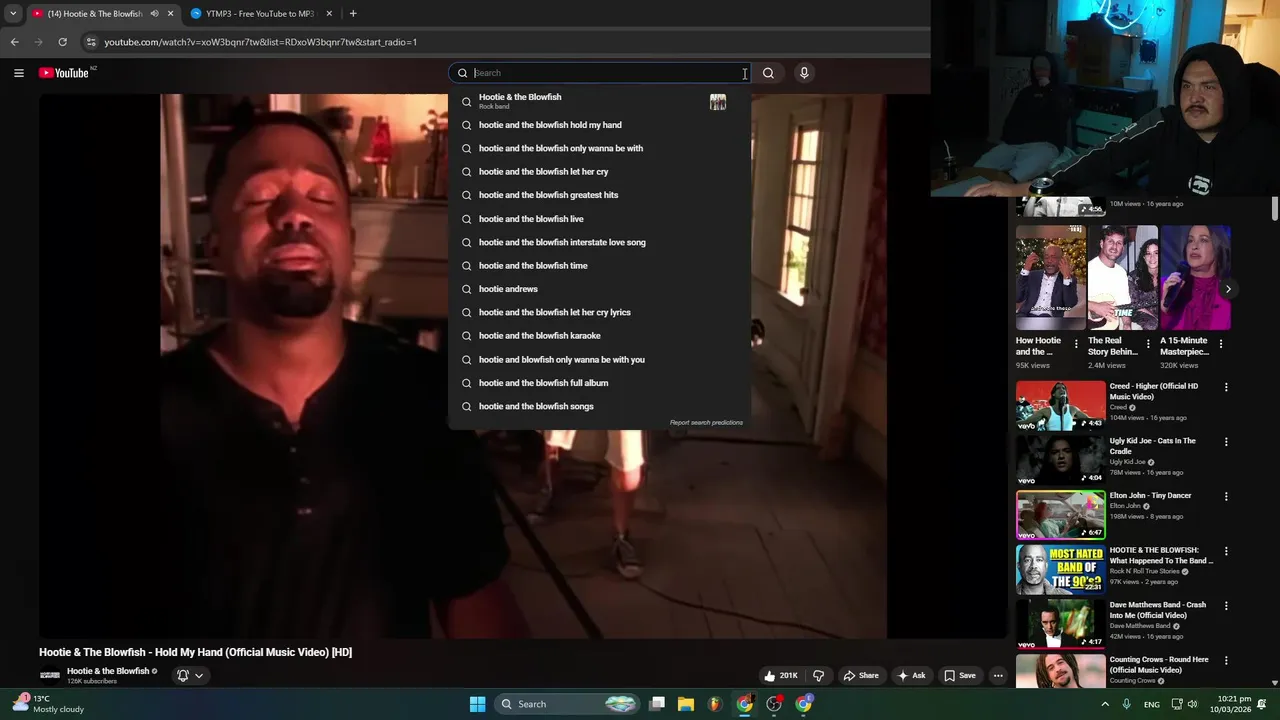Open options for Ugly Kid Joe video
Viewport: 1280px width, 720px height.
pyautogui.click(x=1226, y=442)
